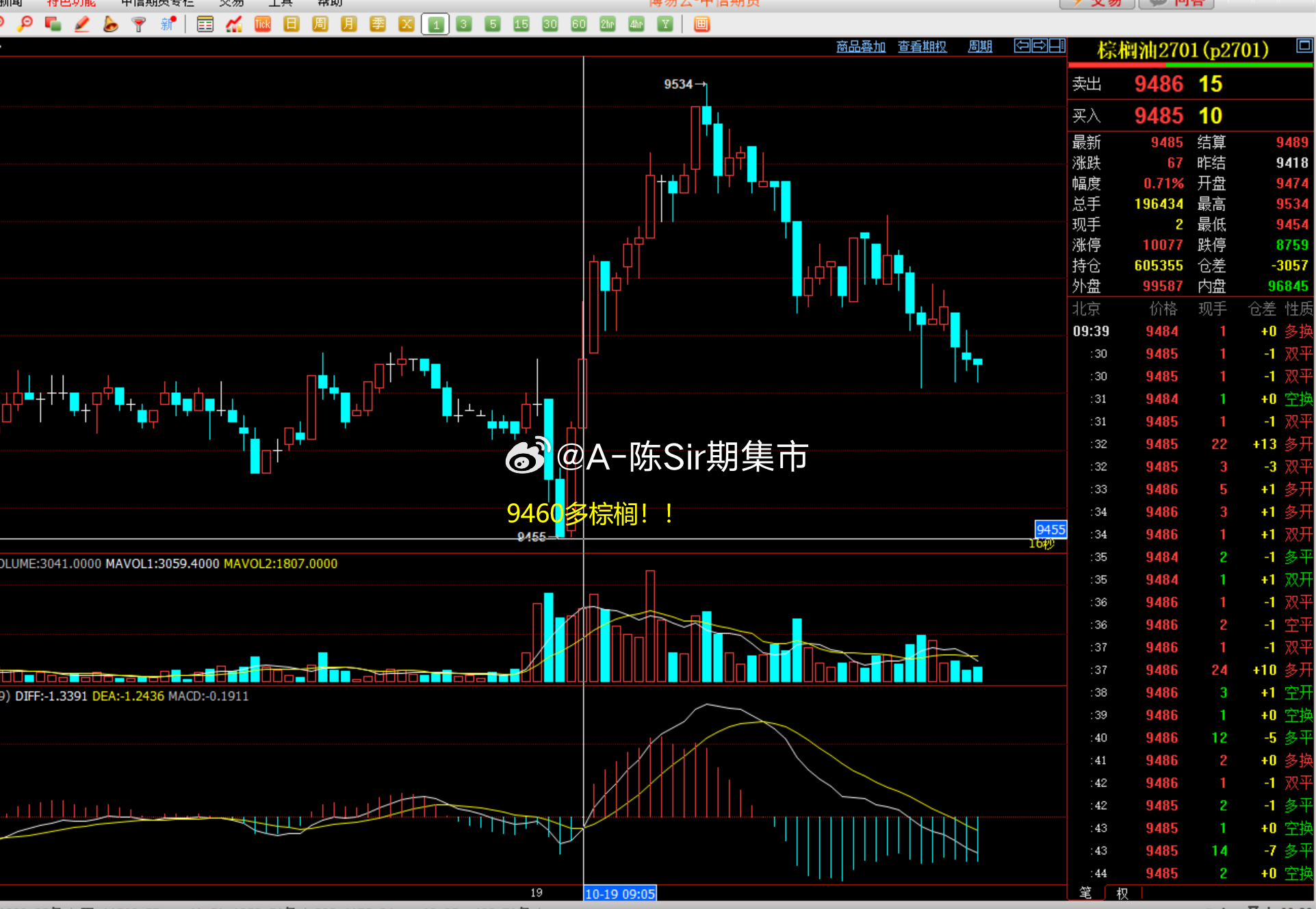1316x909 pixels.
Task: Toggle the 15-minute period button
Action: pyautogui.click(x=521, y=25)
